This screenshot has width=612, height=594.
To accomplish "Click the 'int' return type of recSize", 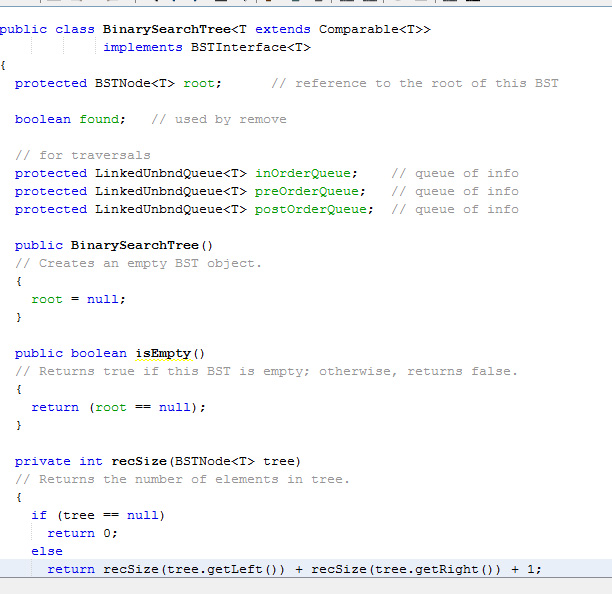I will (91, 461).
